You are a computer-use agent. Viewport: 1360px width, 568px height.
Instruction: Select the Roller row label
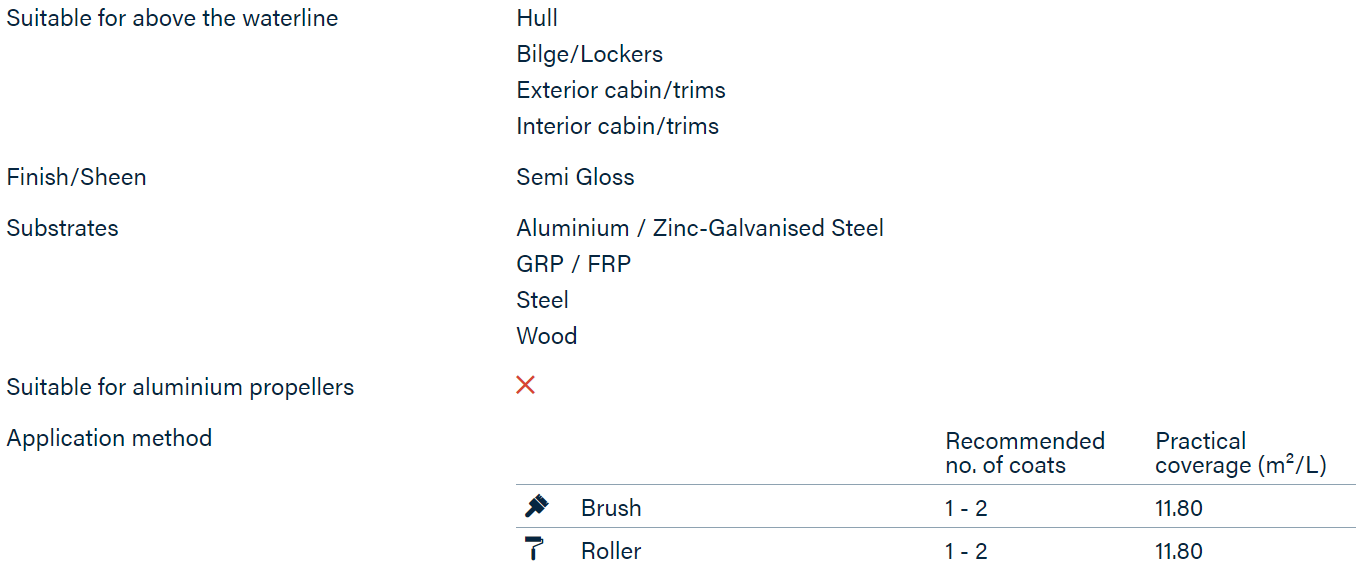611,551
